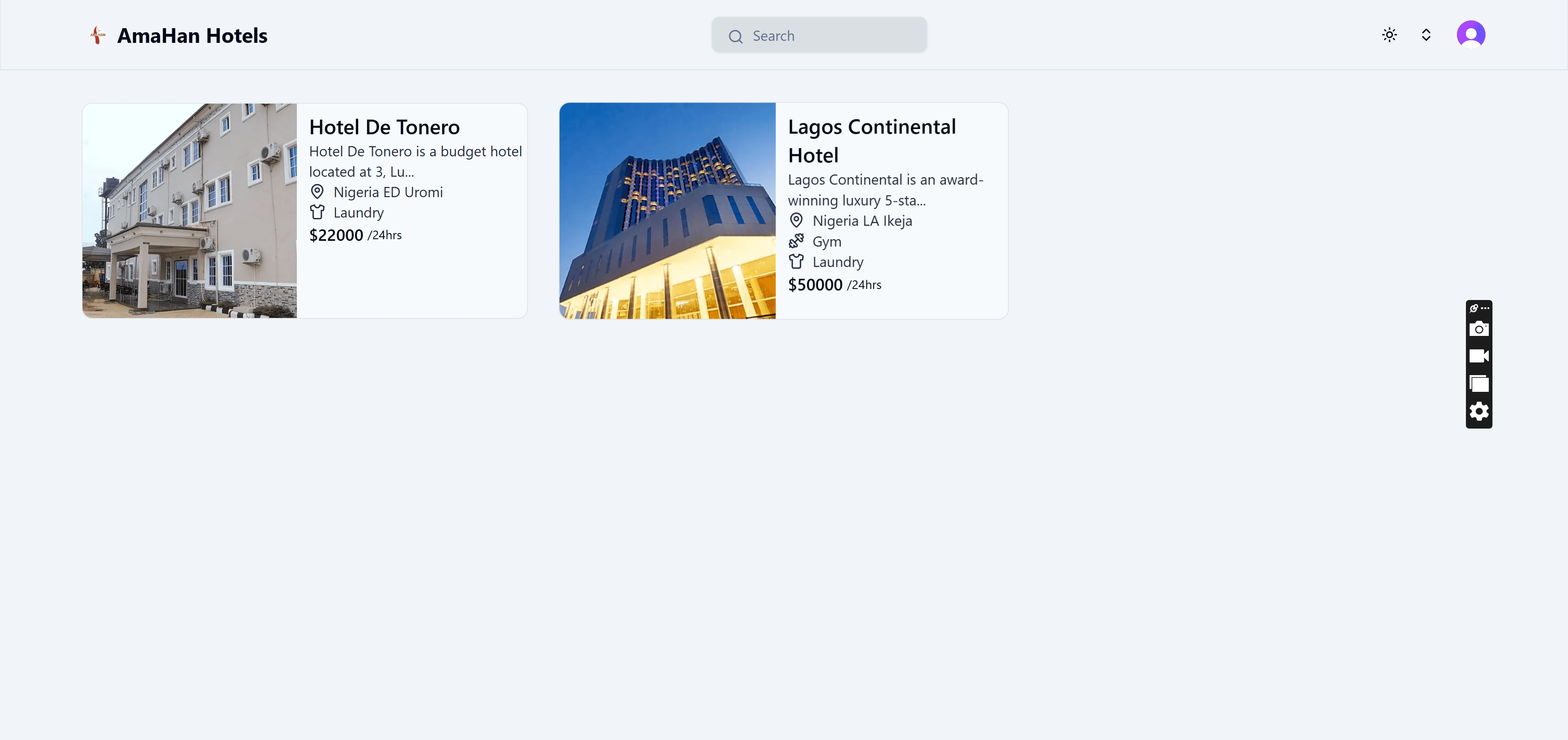1568x740 pixels.
Task: Toggle light/dark theme with the sun icon
Action: click(1389, 35)
